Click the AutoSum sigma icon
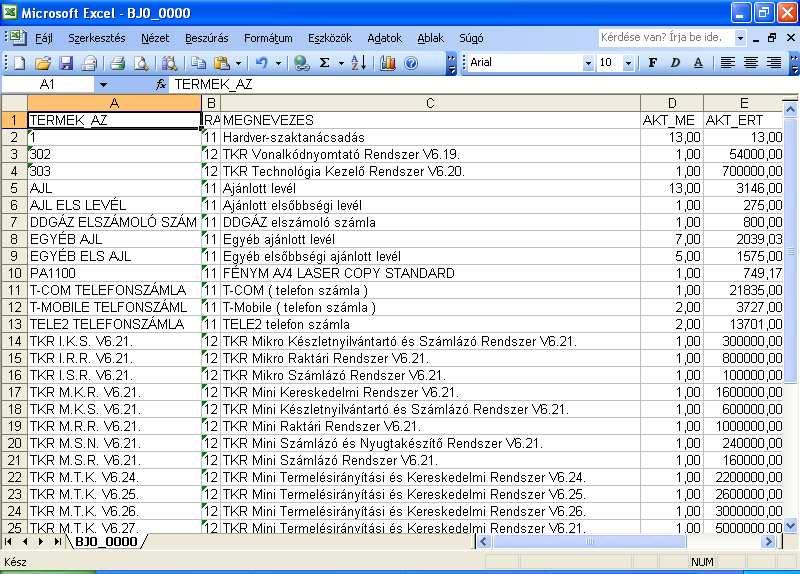 (324, 63)
